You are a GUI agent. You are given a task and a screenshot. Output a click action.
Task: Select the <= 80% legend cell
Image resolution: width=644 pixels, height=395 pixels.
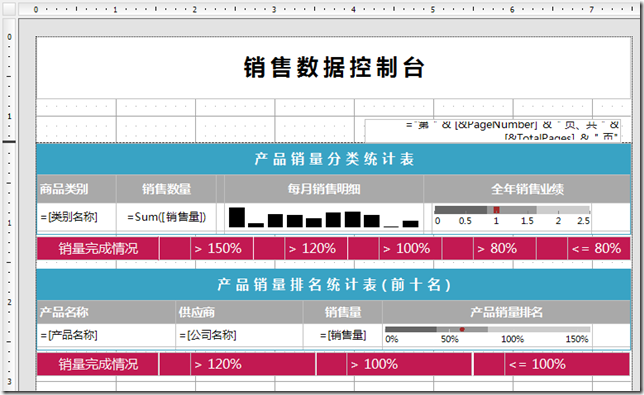pyautogui.click(x=598, y=248)
